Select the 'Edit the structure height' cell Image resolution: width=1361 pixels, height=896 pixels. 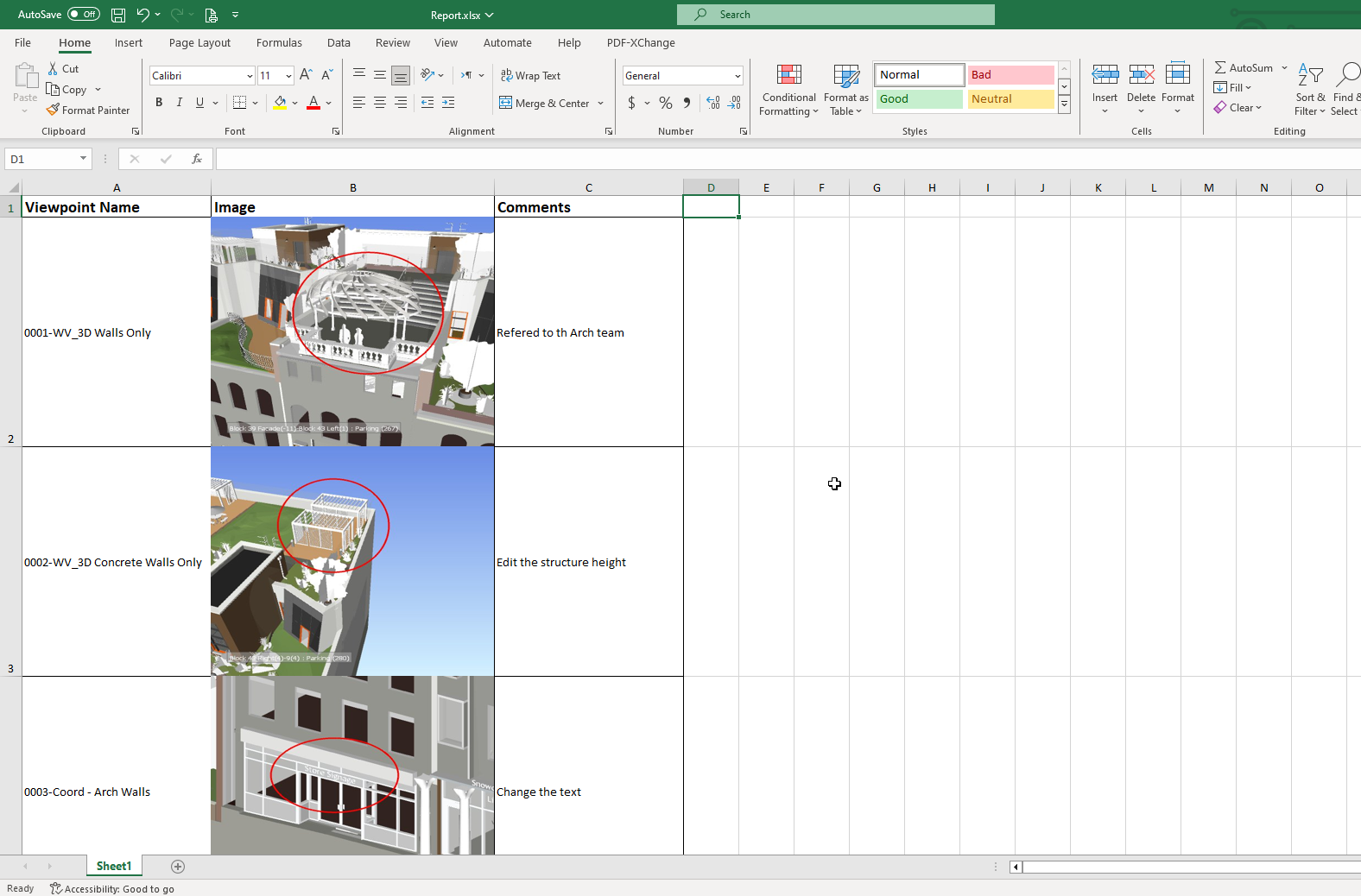tap(588, 562)
